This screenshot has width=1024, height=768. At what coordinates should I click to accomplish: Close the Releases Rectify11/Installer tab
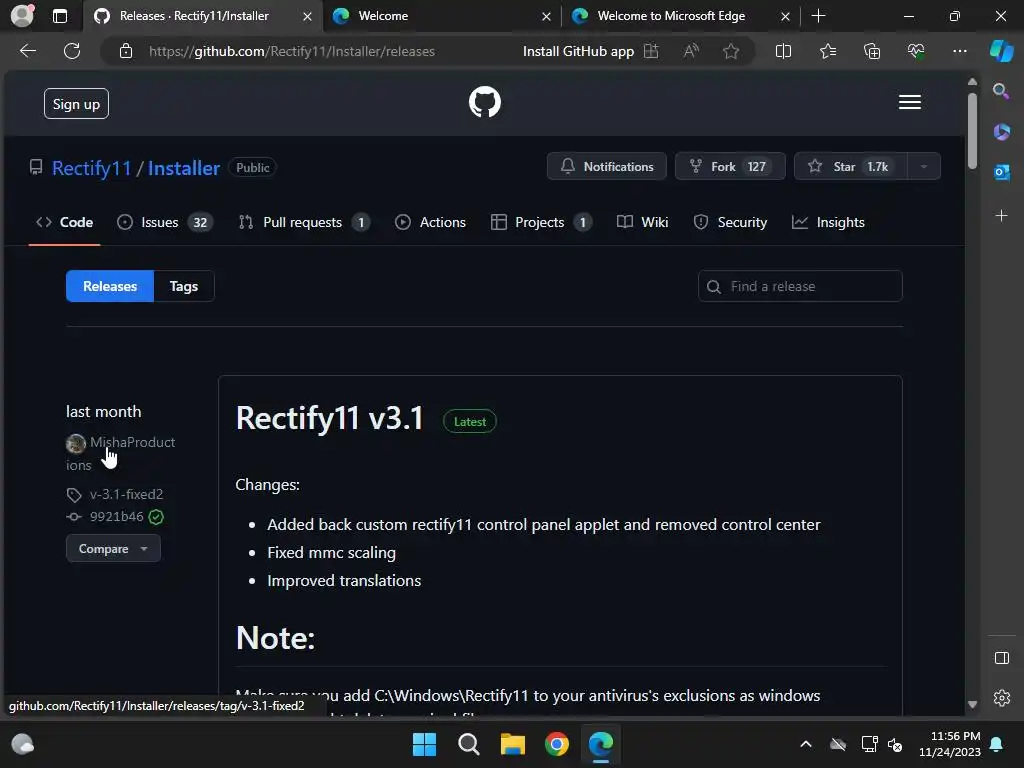[x=307, y=16]
